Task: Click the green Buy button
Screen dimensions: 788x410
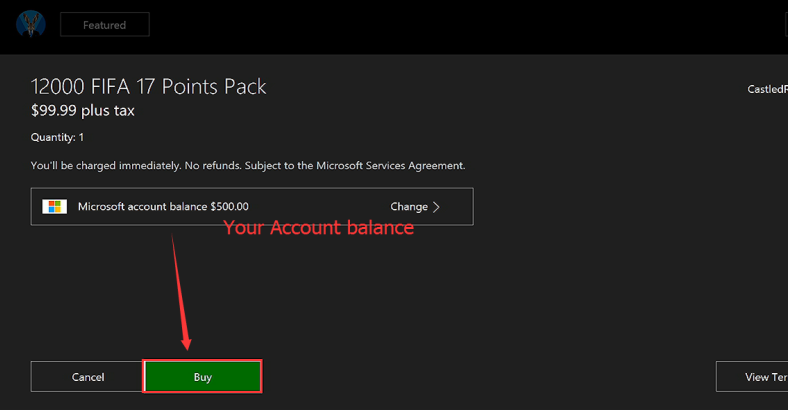Action: click(203, 376)
